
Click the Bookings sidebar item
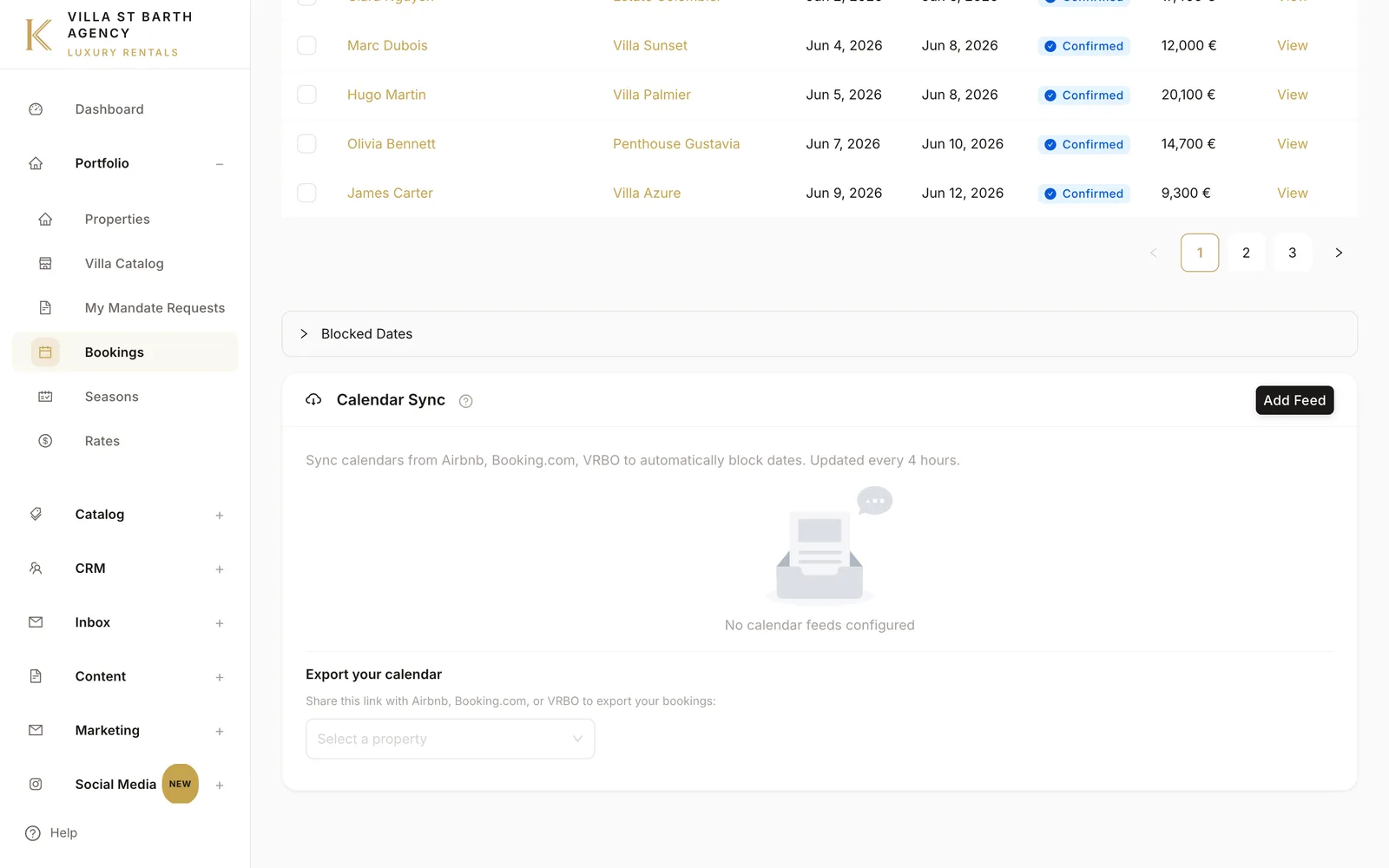pyautogui.click(x=125, y=352)
